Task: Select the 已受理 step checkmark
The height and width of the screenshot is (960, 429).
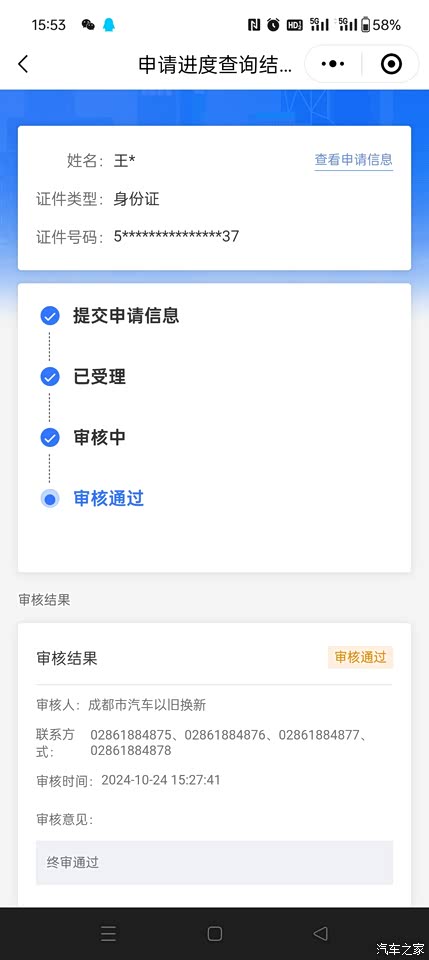Action: (x=50, y=377)
